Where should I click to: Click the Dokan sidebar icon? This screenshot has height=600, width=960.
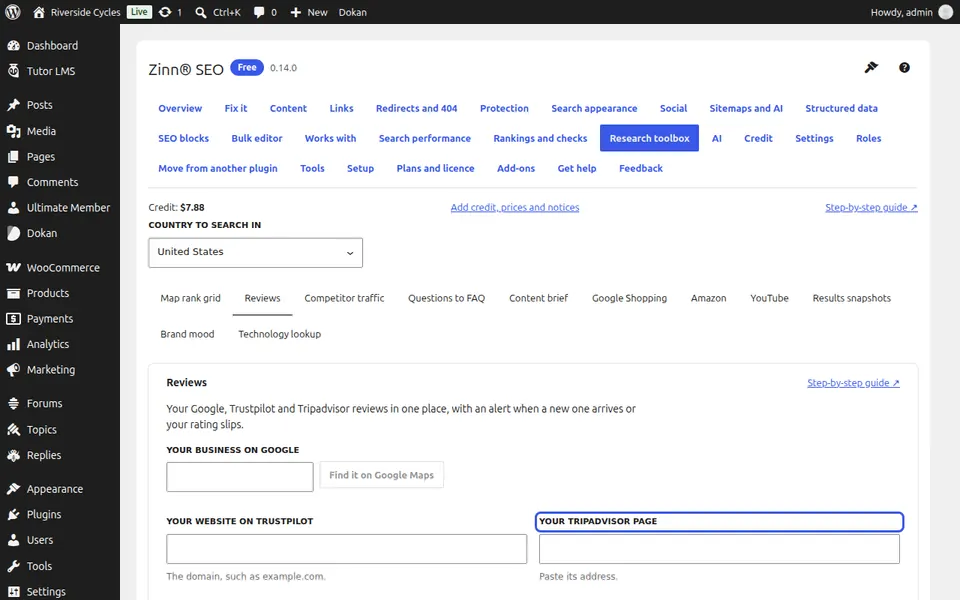tap(13, 233)
